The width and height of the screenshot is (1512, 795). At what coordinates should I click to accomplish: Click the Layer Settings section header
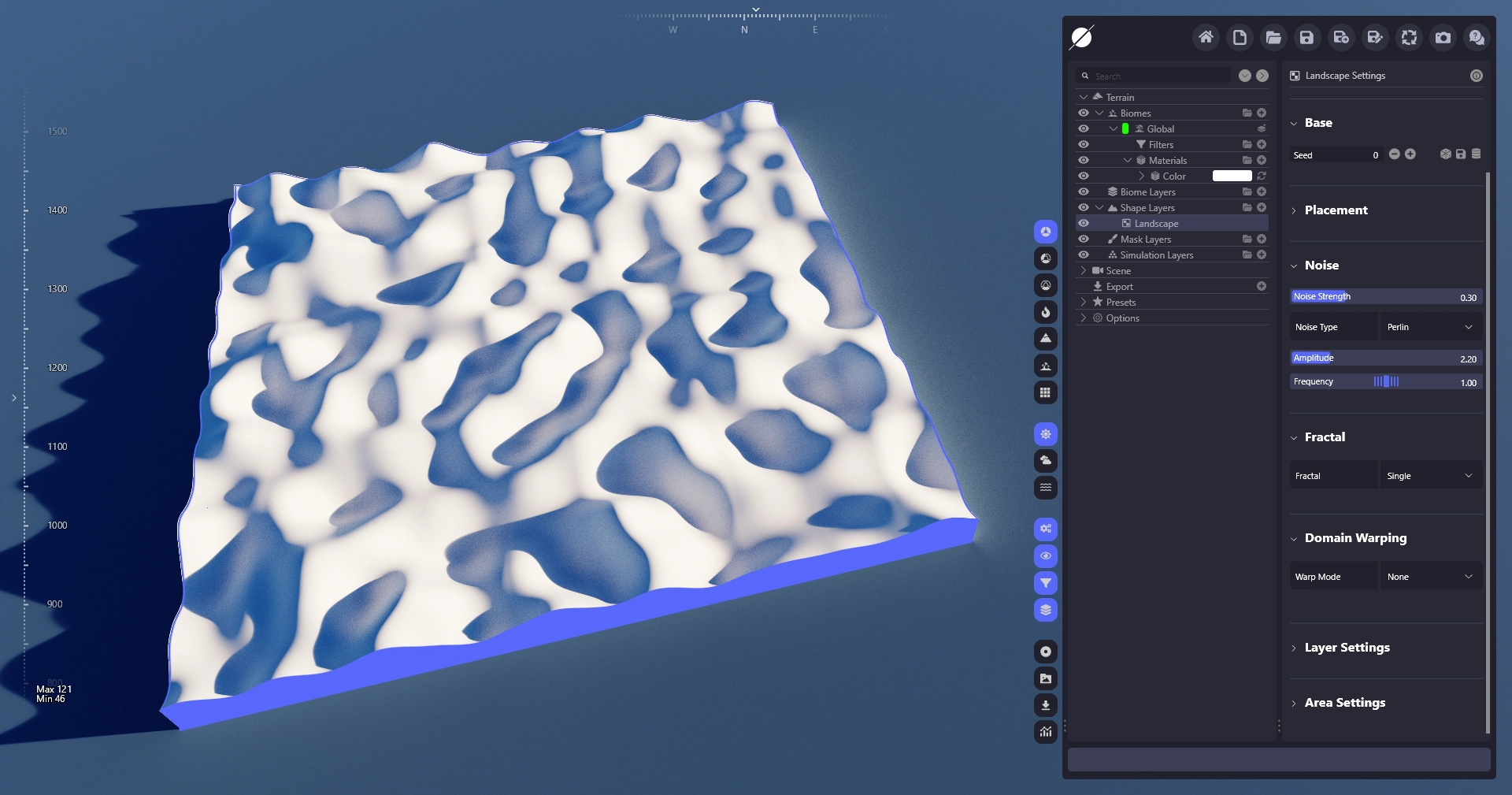point(1347,648)
